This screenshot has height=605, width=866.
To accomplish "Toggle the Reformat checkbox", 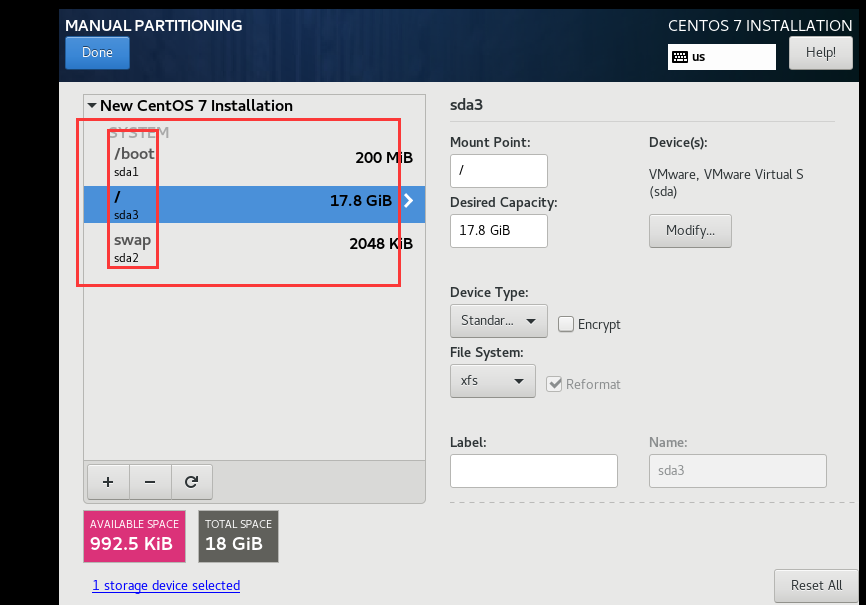I will 554,384.
